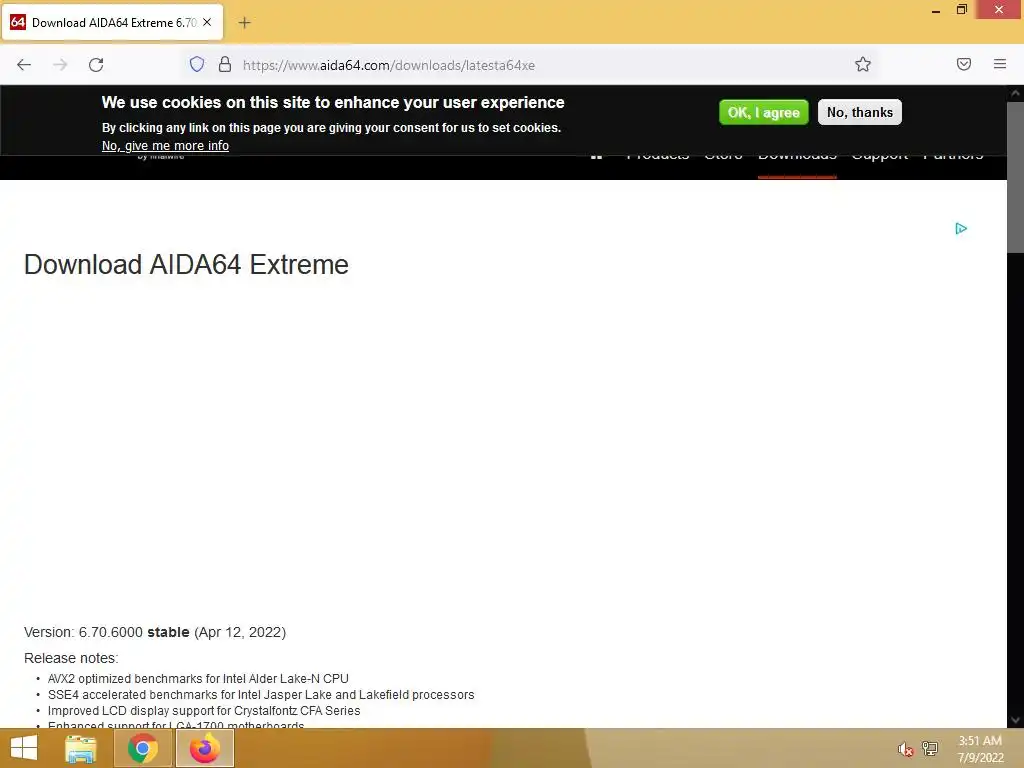Go back using the browser back arrow
The image size is (1024, 768).
(24, 65)
